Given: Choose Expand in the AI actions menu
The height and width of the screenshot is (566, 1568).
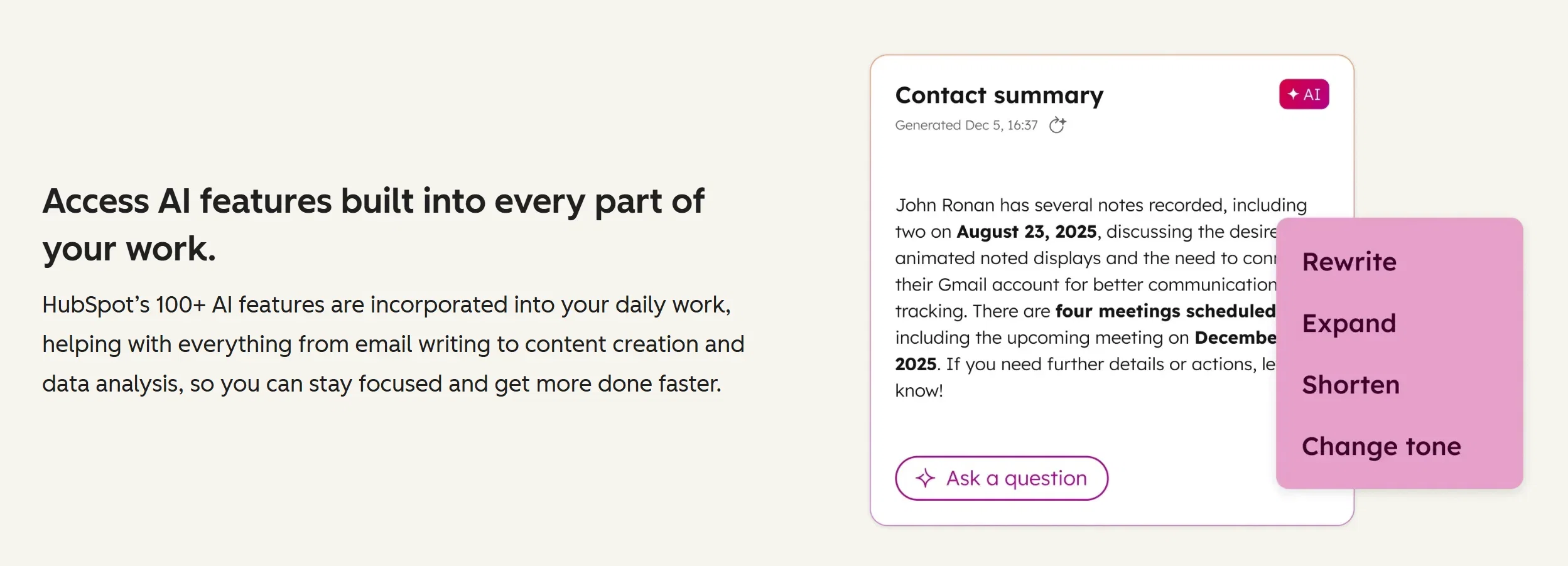Looking at the screenshot, I should [x=1349, y=324].
